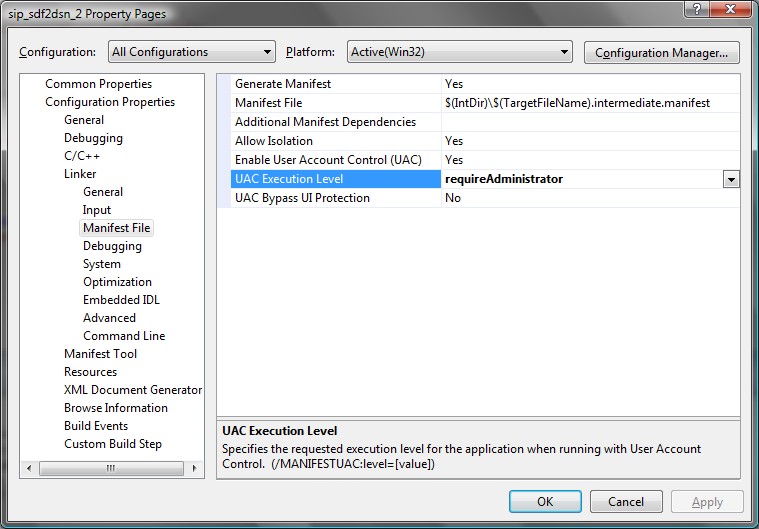This screenshot has height=529, width=759.
Task: Click the UAC Bypass UI Protection No value
Action: click(453, 197)
